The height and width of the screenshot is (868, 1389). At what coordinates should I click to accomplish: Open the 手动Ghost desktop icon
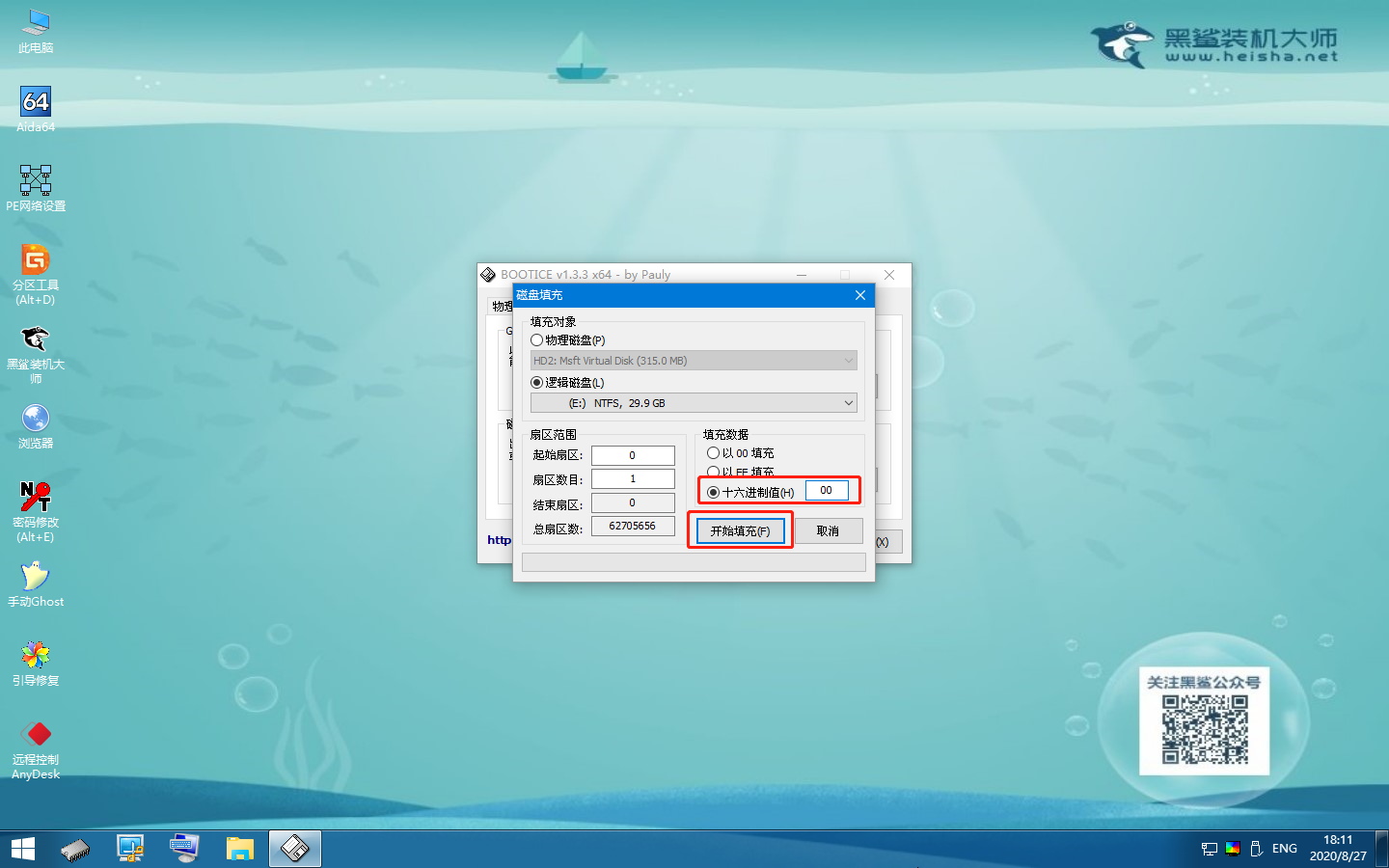coord(36,584)
